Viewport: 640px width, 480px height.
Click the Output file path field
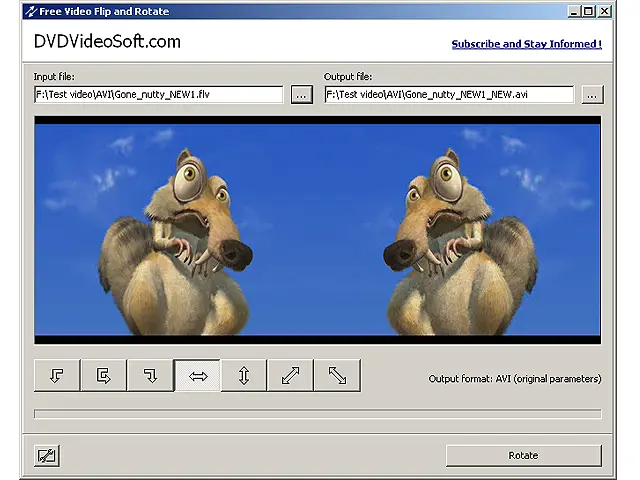(x=449, y=94)
